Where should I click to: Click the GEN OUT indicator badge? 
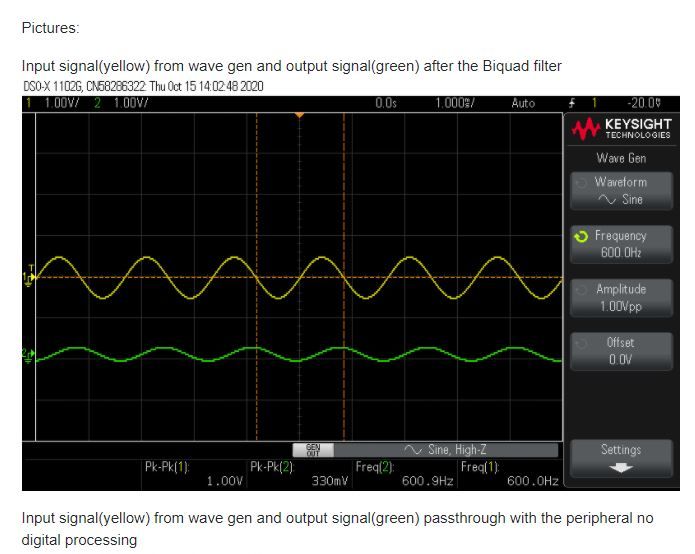(313, 450)
